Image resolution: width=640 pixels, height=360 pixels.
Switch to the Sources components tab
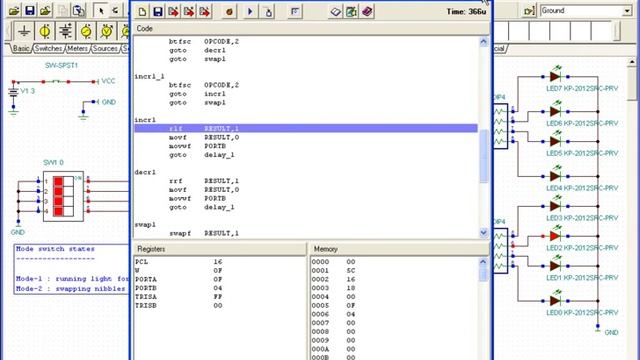coord(105,49)
